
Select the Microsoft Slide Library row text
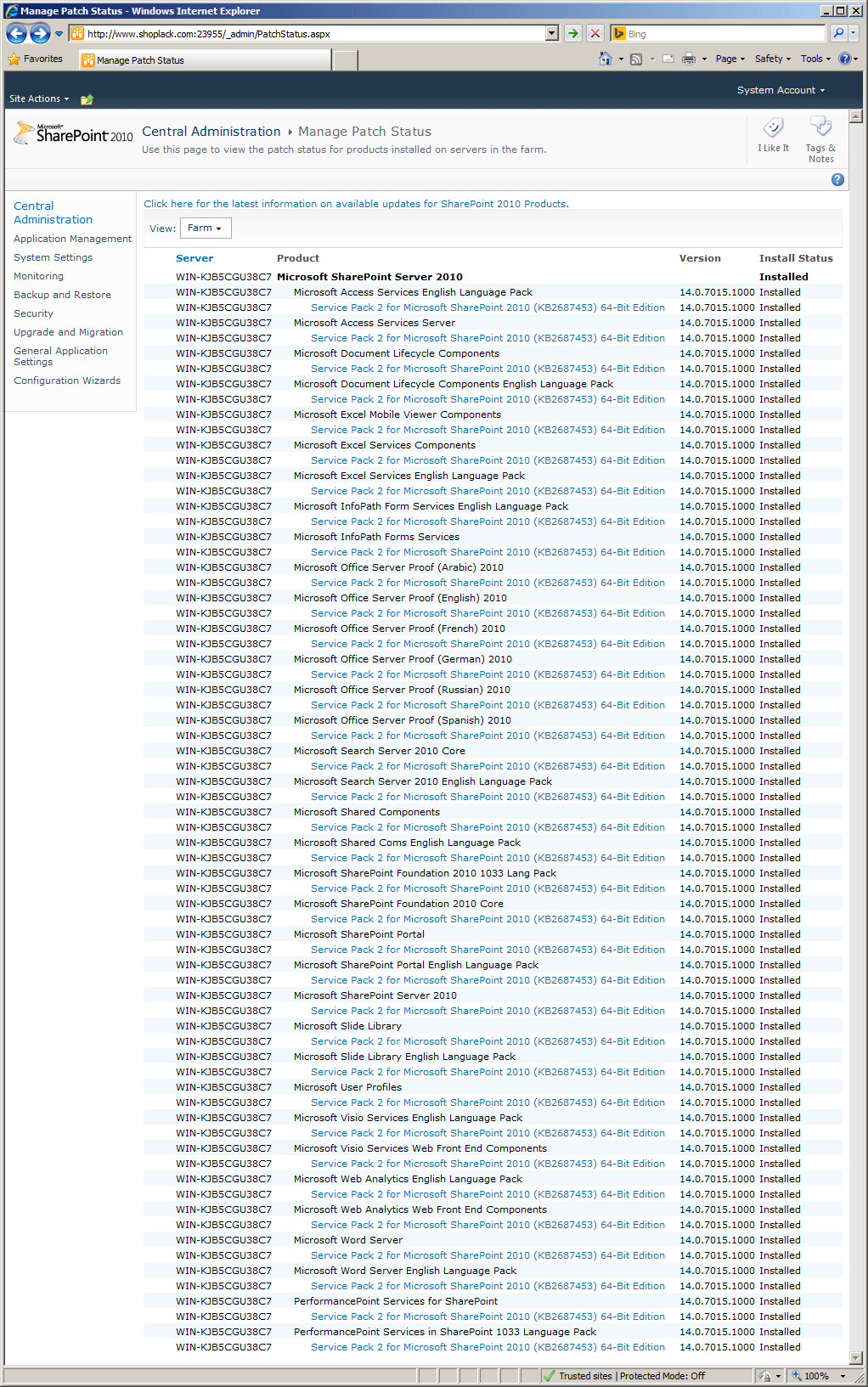(x=347, y=1026)
